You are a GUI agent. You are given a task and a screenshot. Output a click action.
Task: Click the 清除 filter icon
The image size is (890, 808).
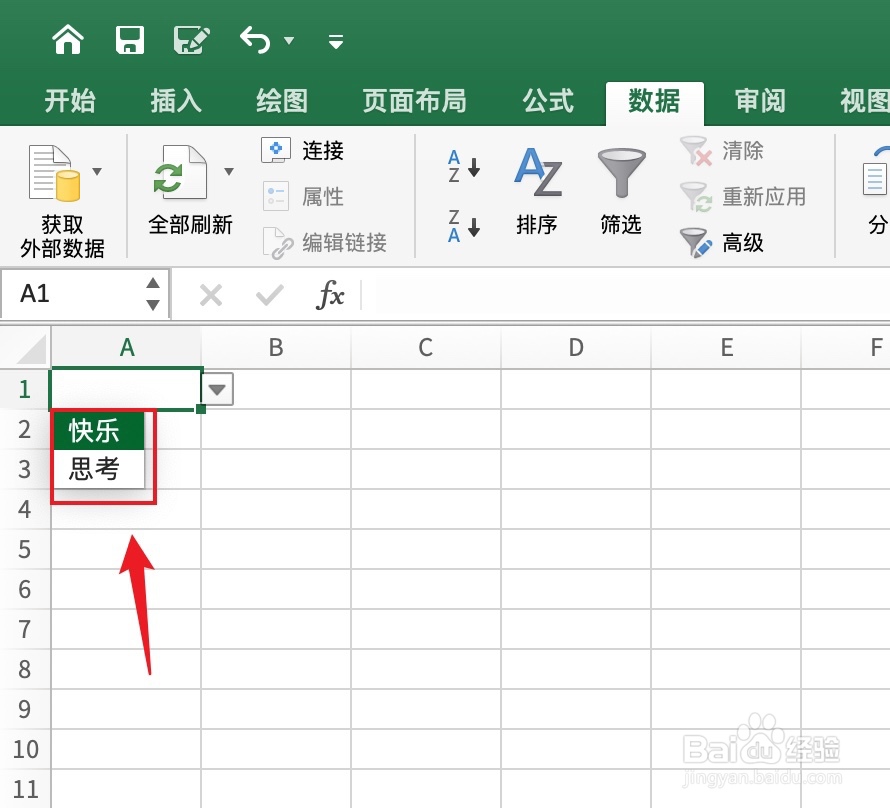[695, 151]
